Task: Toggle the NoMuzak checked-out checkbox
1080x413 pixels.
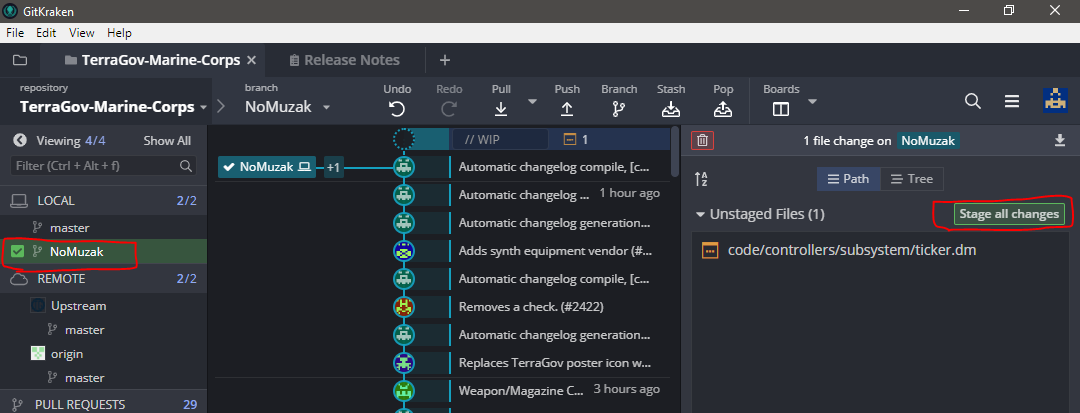Action: 18,252
